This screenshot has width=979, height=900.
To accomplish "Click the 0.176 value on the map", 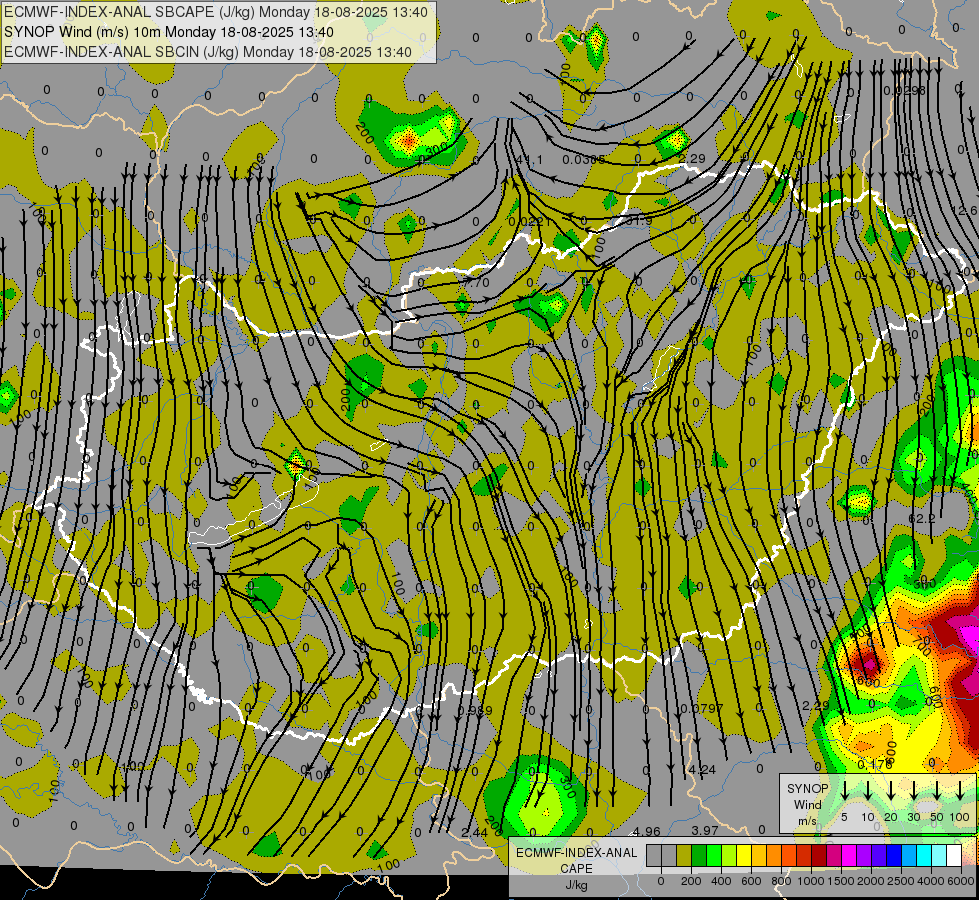I will tap(874, 764).
